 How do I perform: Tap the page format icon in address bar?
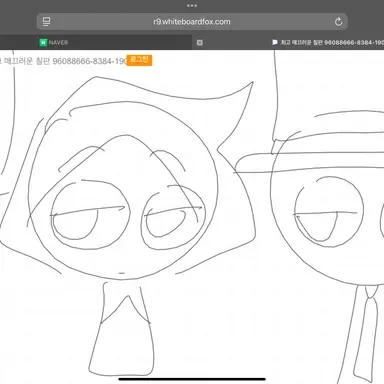(x=46, y=22)
